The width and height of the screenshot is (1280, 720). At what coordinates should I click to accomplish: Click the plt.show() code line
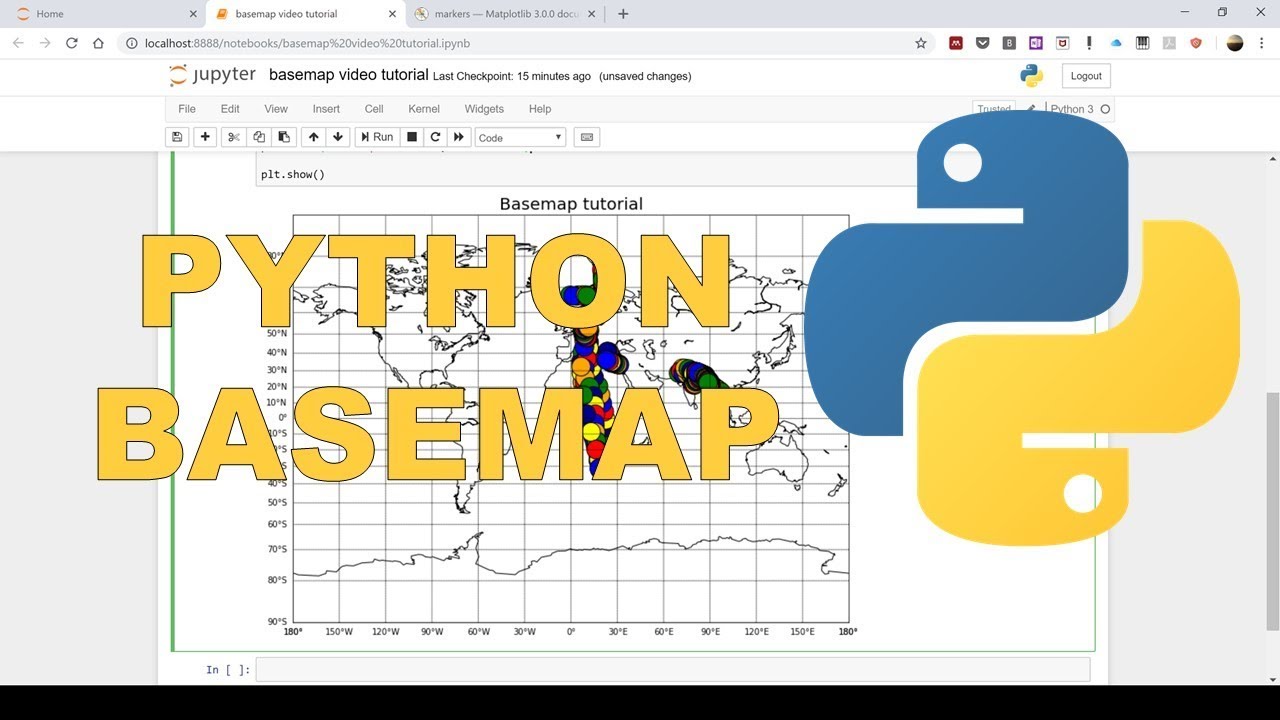293,174
